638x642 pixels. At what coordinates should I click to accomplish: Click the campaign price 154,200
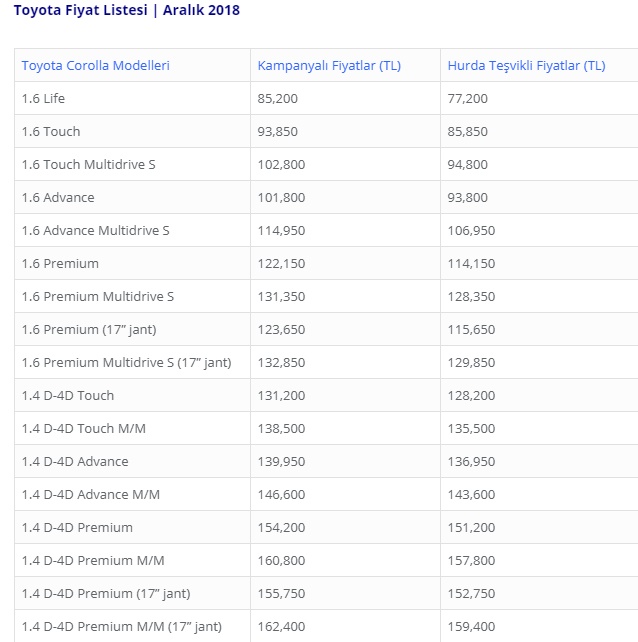tap(281, 527)
